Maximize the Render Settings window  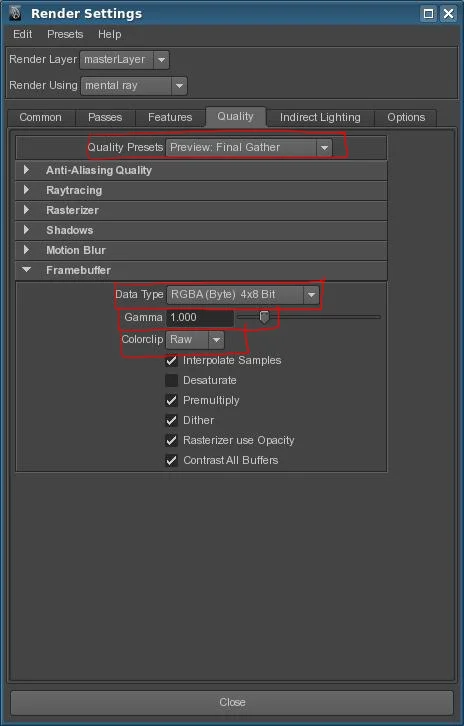pyautogui.click(x=429, y=13)
